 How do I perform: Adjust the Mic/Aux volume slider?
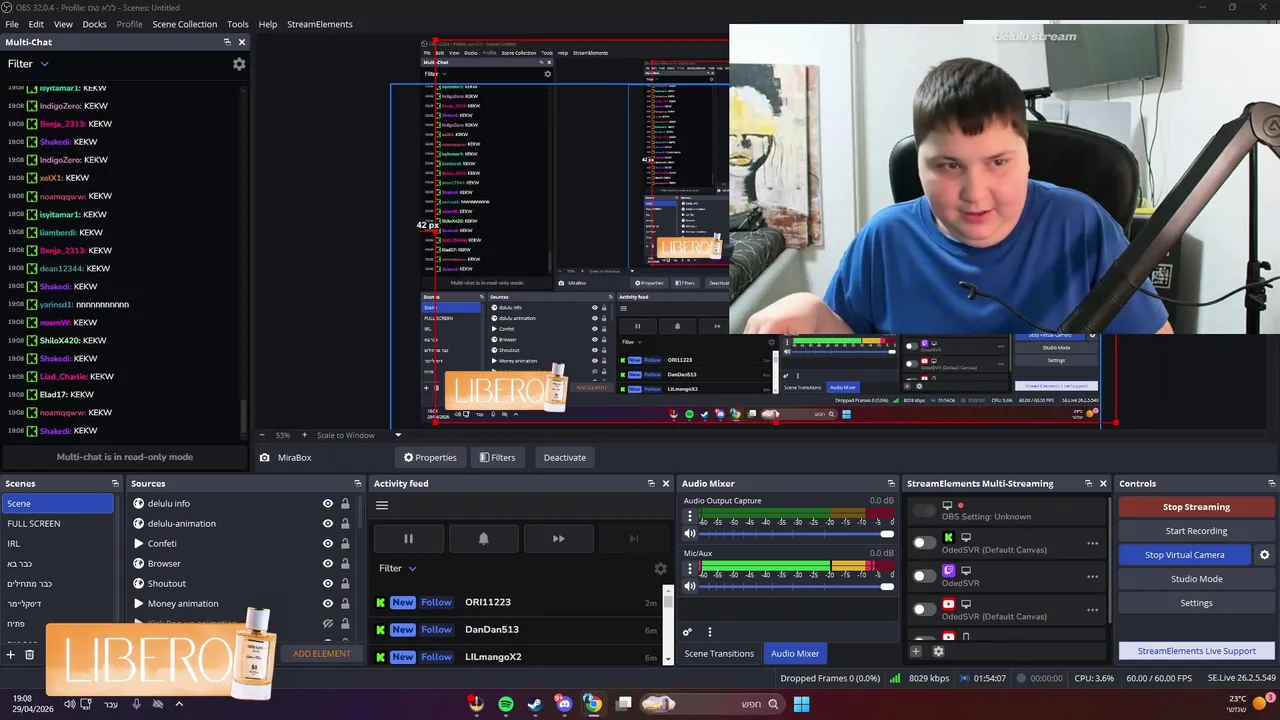coord(796,586)
